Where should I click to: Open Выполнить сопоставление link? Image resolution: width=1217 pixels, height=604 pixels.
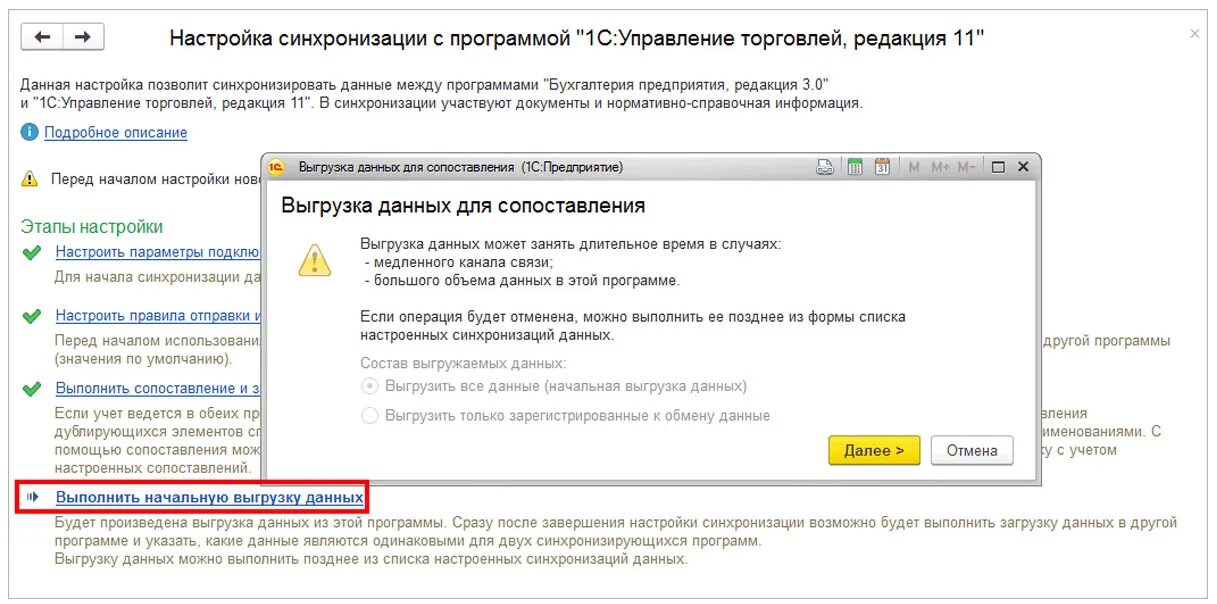click(x=158, y=388)
